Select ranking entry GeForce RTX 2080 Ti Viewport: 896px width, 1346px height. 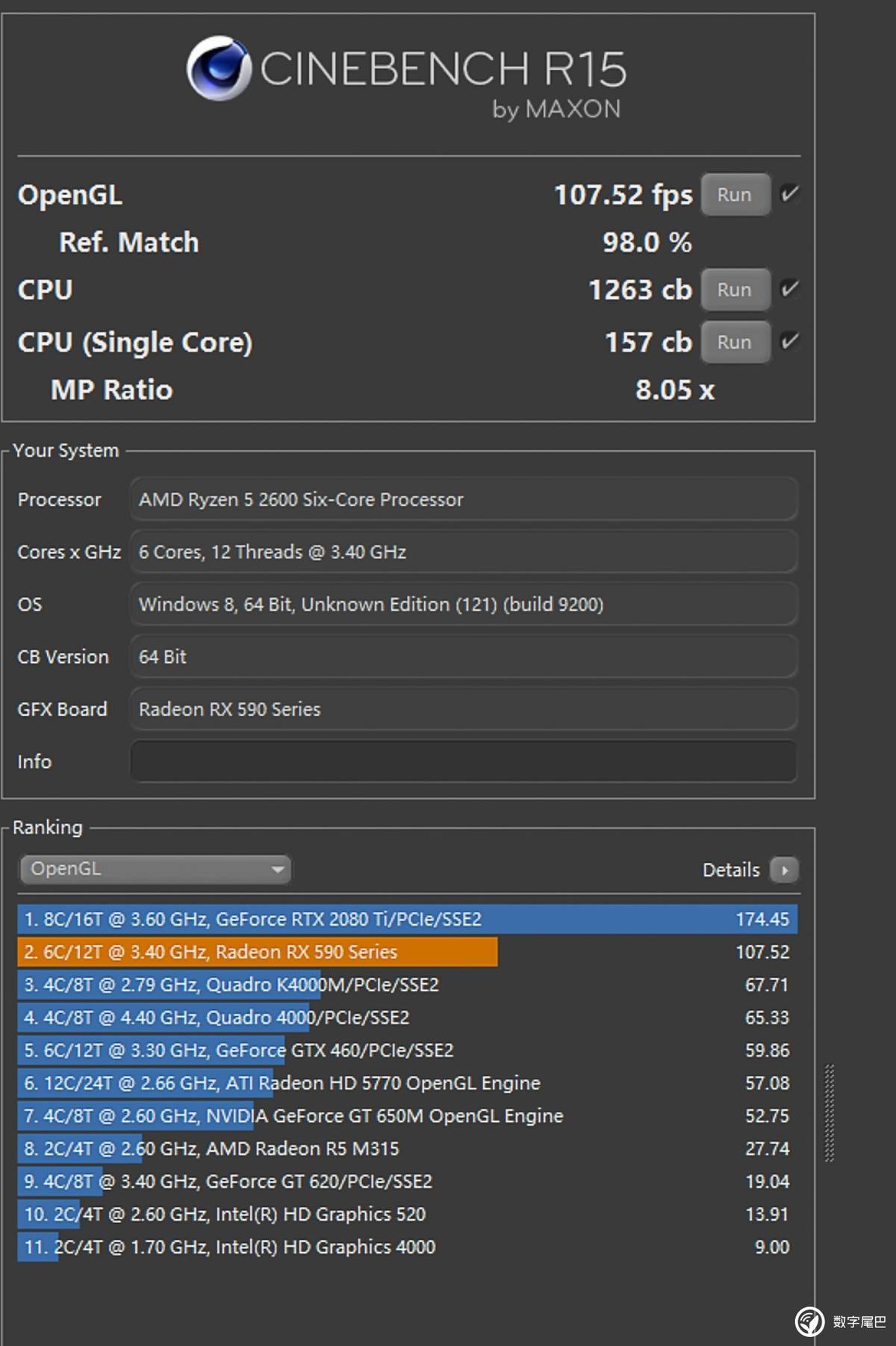[x=408, y=919]
